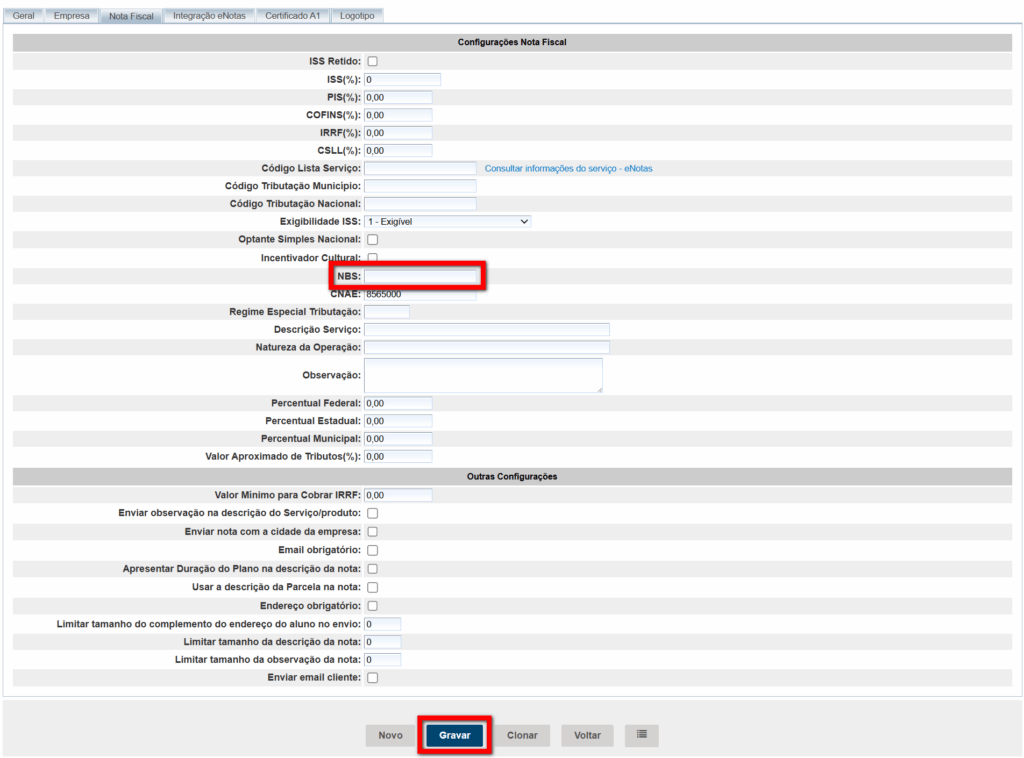
Task: Go to the Certificado A1 tab
Action: pos(292,16)
